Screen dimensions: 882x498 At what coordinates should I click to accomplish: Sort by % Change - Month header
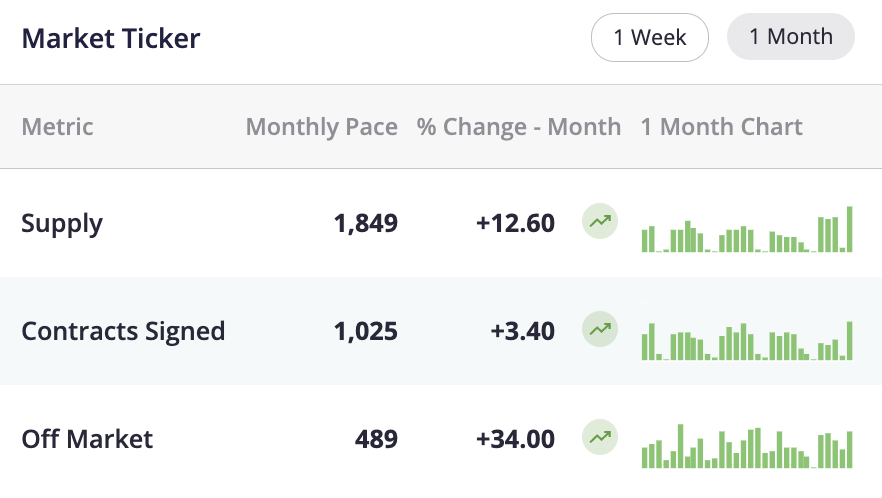[519, 127]
